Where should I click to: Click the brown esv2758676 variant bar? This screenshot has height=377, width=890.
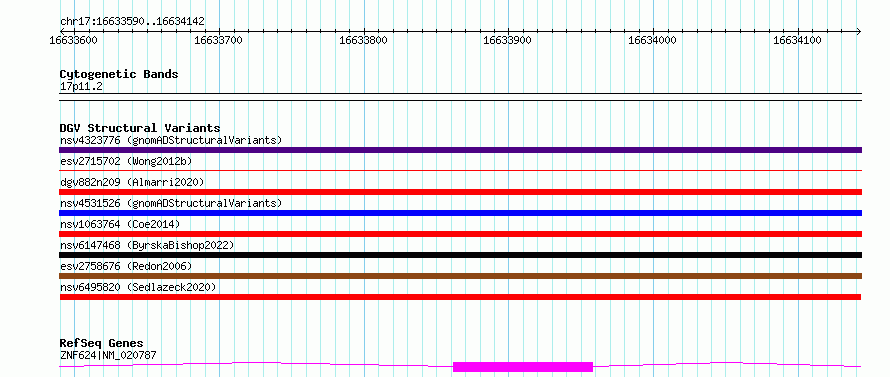pyautogui.click(x=460, y=276)
